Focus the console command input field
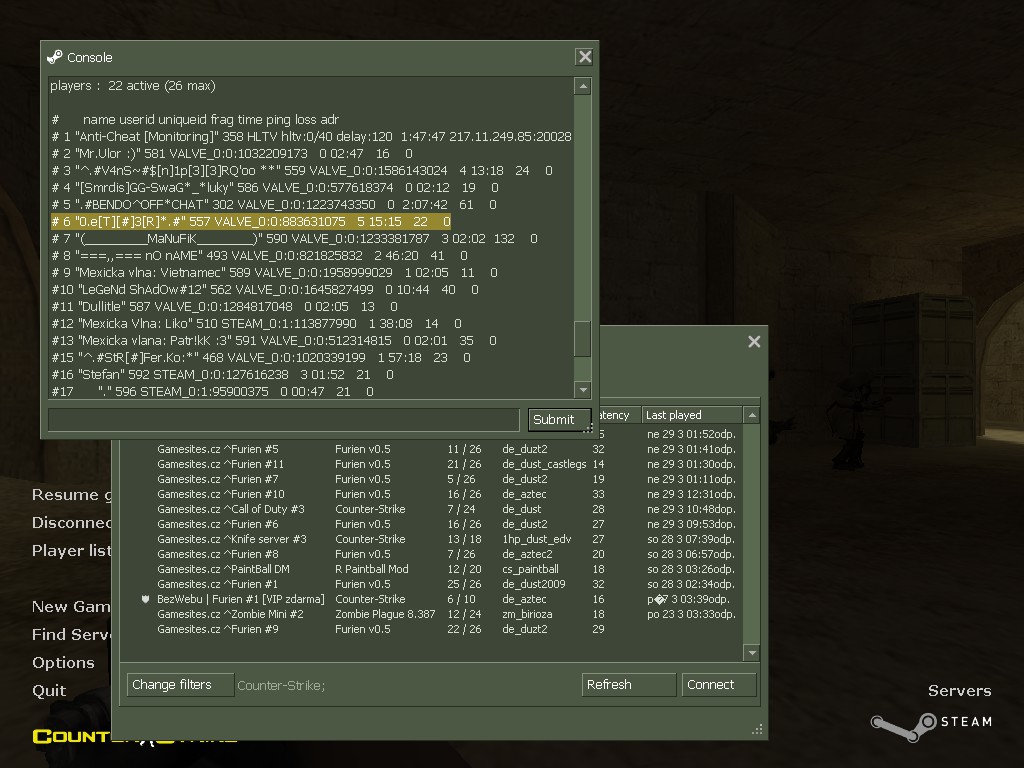1024x768 pixels. 283,419
